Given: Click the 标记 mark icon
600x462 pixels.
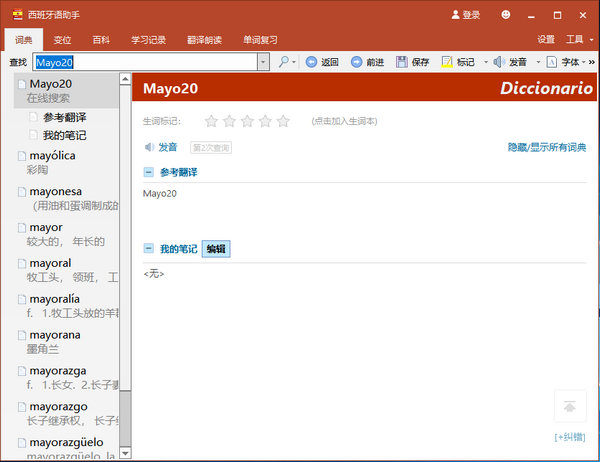Looking at the screenshot, I should 447,62.
